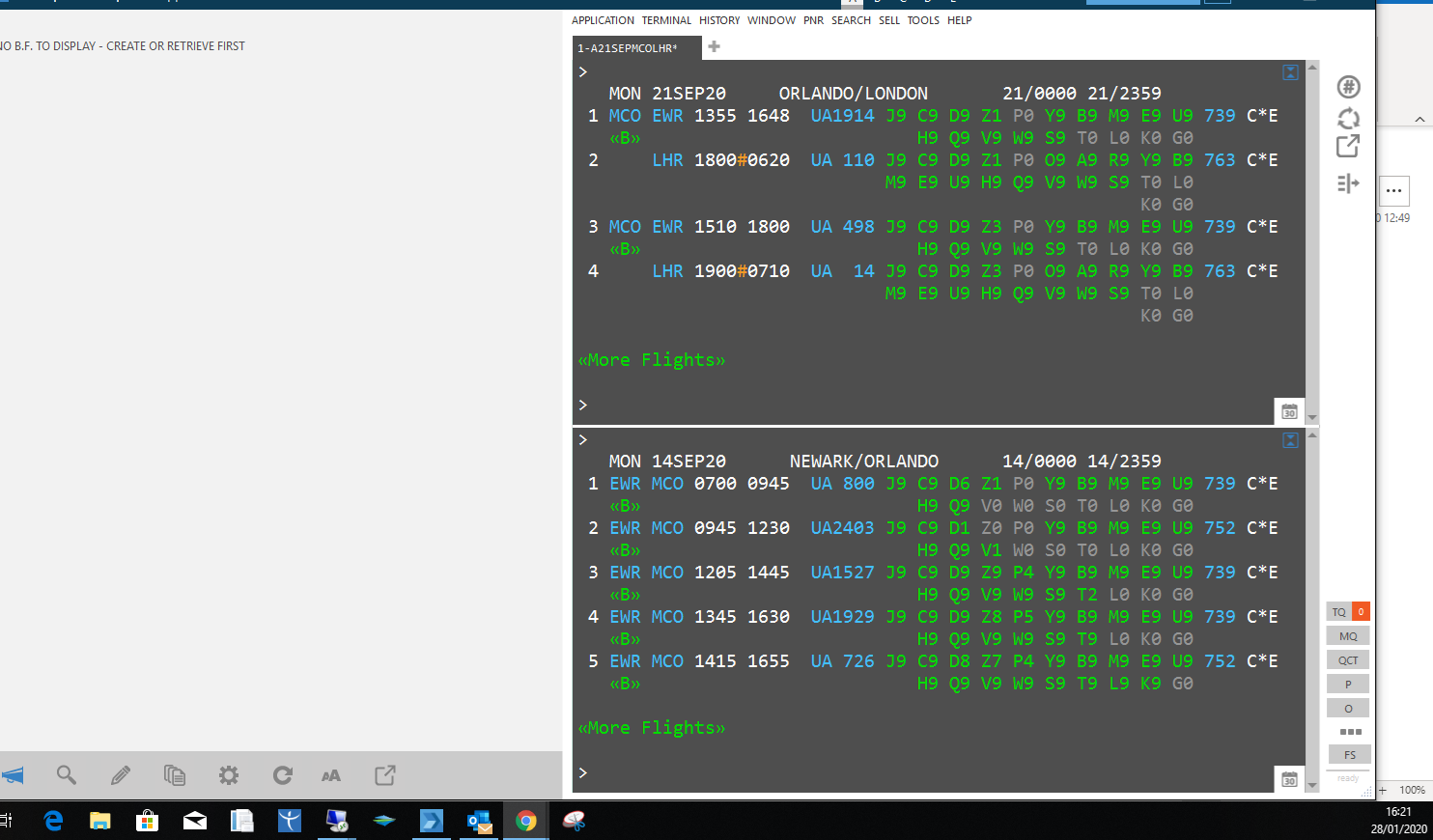
Task: Click «More Flights» in Orlando/London results
Action: (x=651, y=360)
